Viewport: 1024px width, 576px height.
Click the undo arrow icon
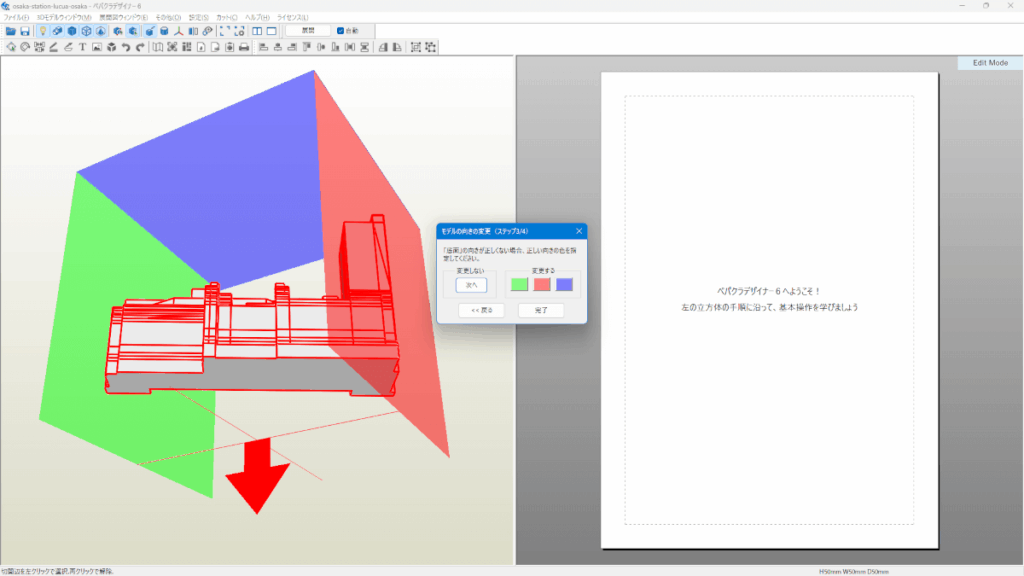126,47
